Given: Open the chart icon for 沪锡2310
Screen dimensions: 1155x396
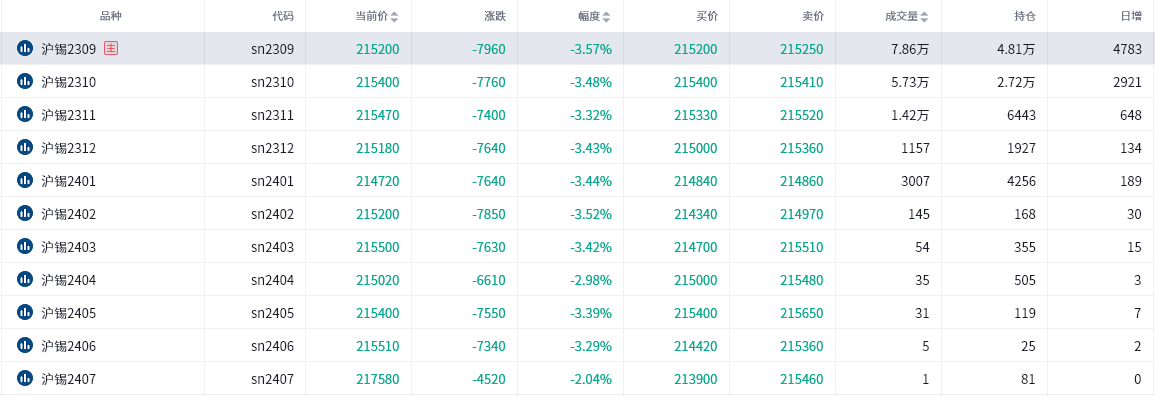Looking at the screenshot, I should click(25, 82).
